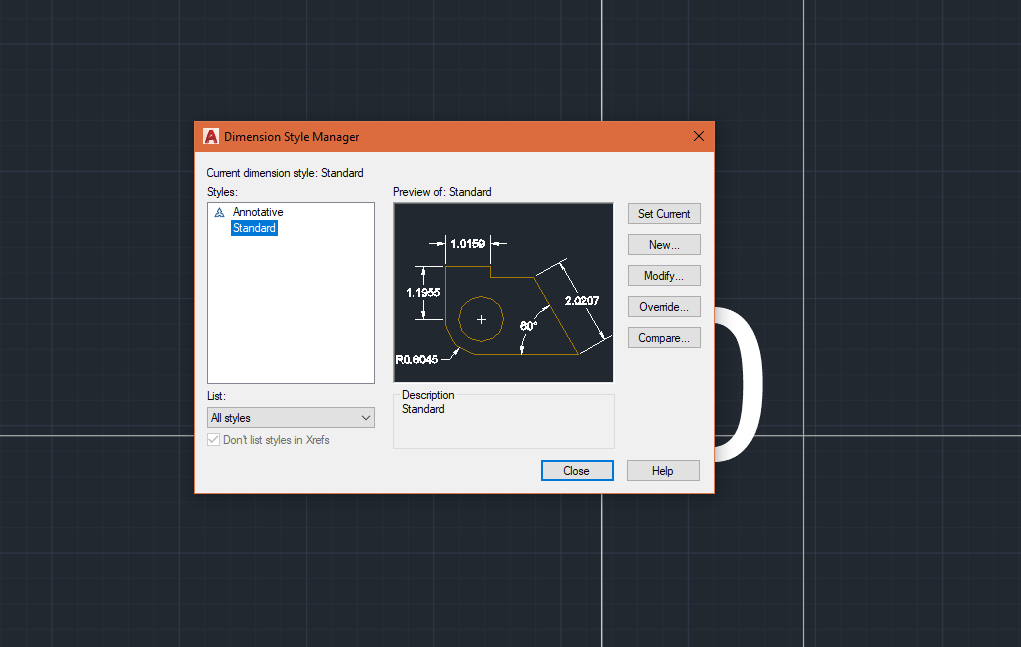Open the Compare dimension styles dialog
Image resolution: width=1021 pixels, height=647 pixels.
(663, 337)
